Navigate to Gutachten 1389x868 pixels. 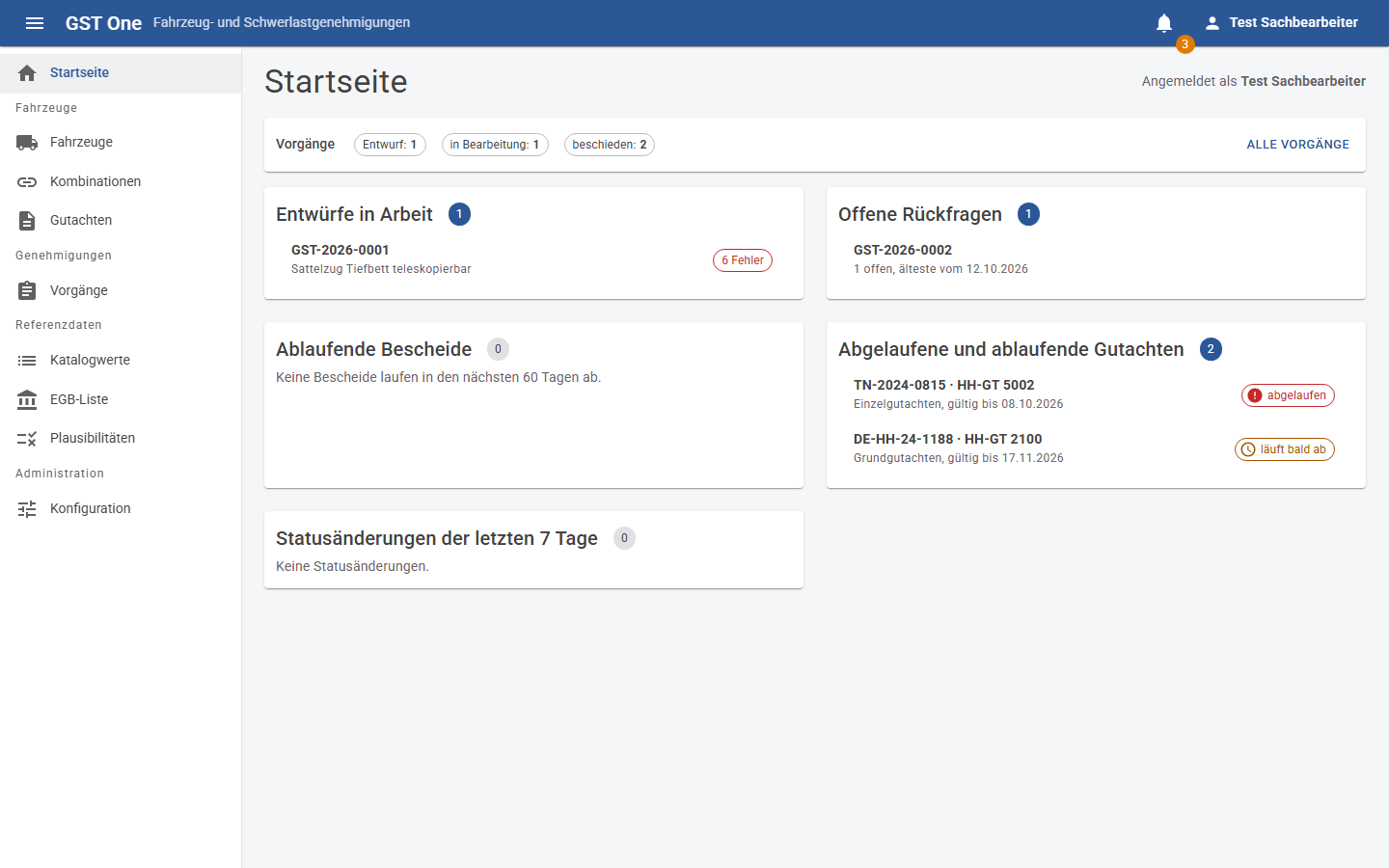[x=121, y=221]
